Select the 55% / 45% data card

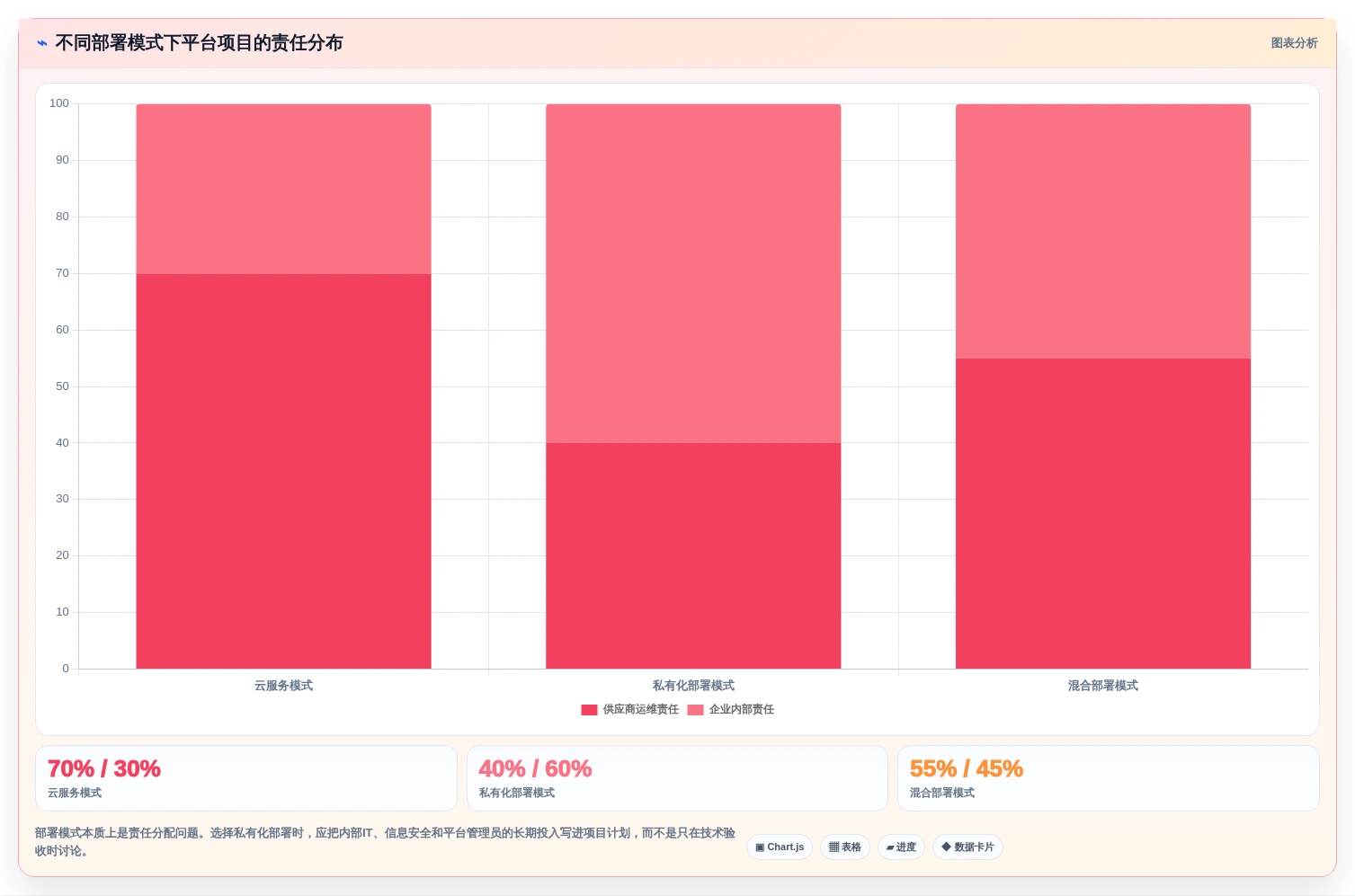click(x=1108, y=778)
